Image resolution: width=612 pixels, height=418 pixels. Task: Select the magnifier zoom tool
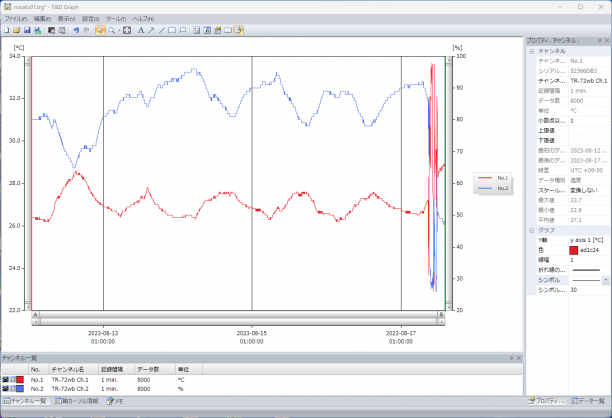click(111, 30)
